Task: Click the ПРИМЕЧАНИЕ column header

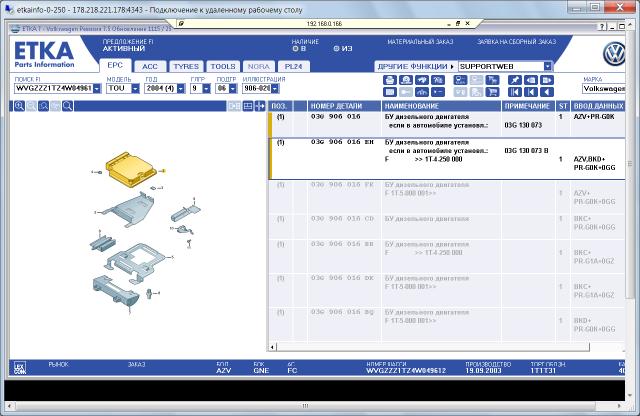Action: click(528, 106)
